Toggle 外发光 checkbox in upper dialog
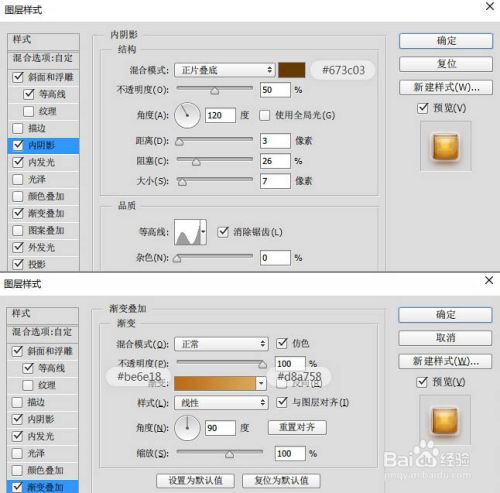Viewport: 500px width, 493px height. [x=18, y=247]
